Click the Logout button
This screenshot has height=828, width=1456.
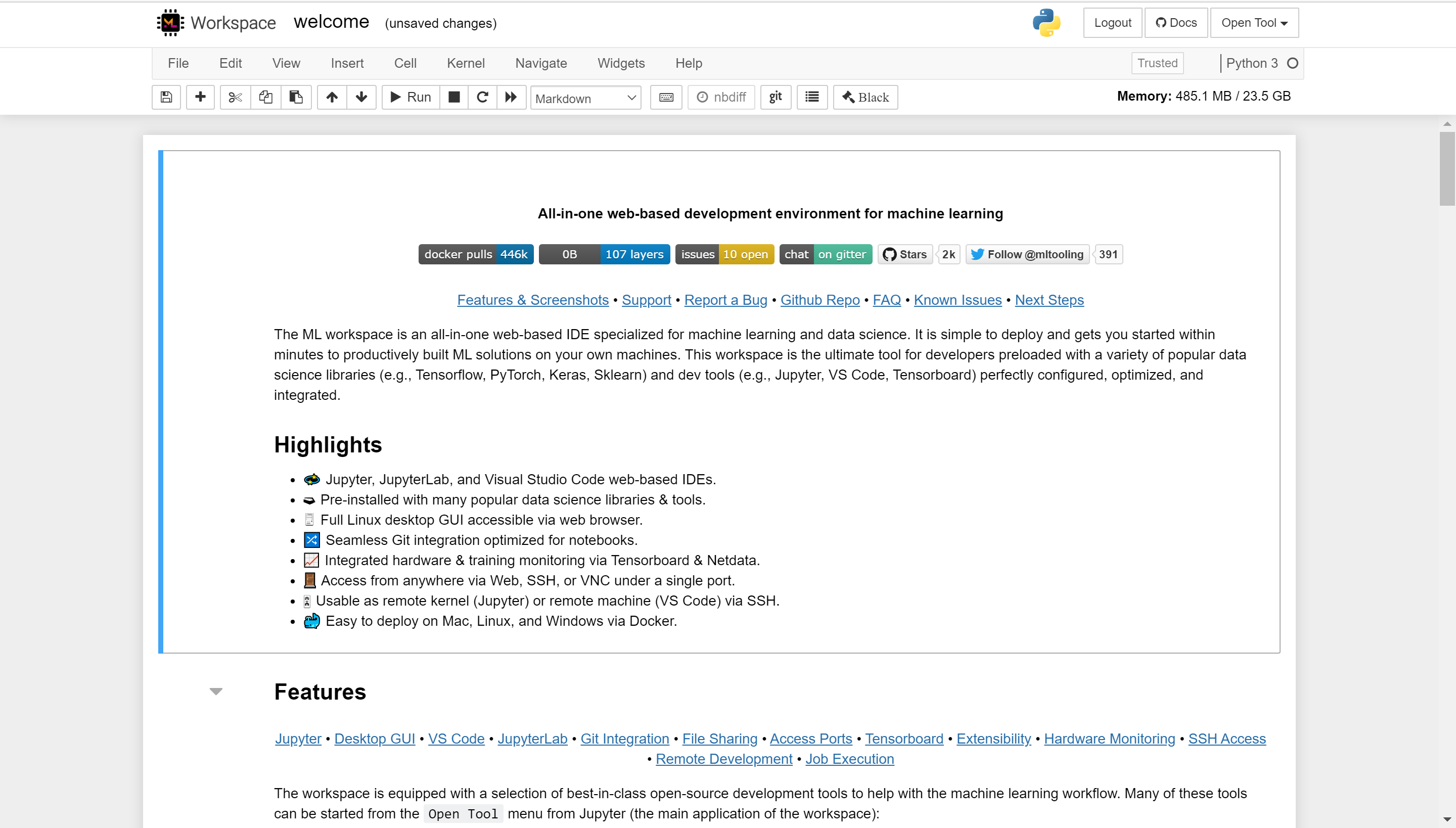[1112, 23]
